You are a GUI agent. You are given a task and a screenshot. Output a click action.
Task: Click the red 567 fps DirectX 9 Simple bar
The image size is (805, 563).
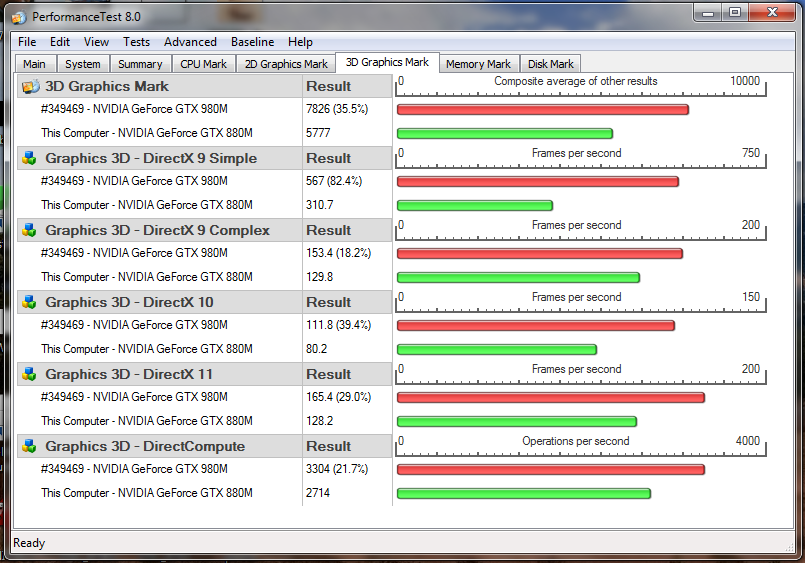coord(538,181)
